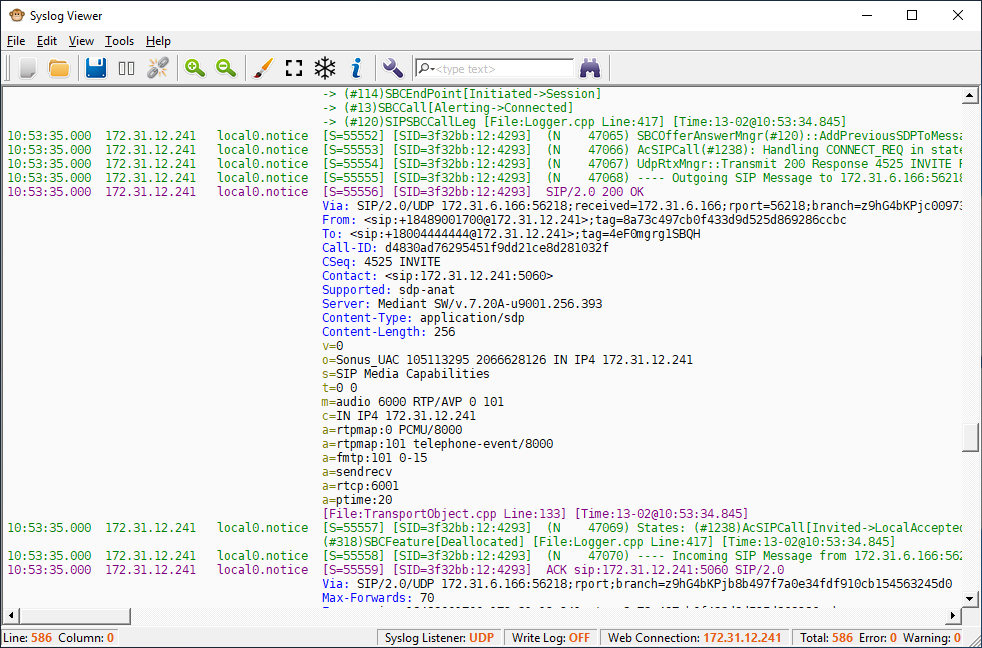Select the brush highlighting tool
982x648 pixels.
(261, 68)
